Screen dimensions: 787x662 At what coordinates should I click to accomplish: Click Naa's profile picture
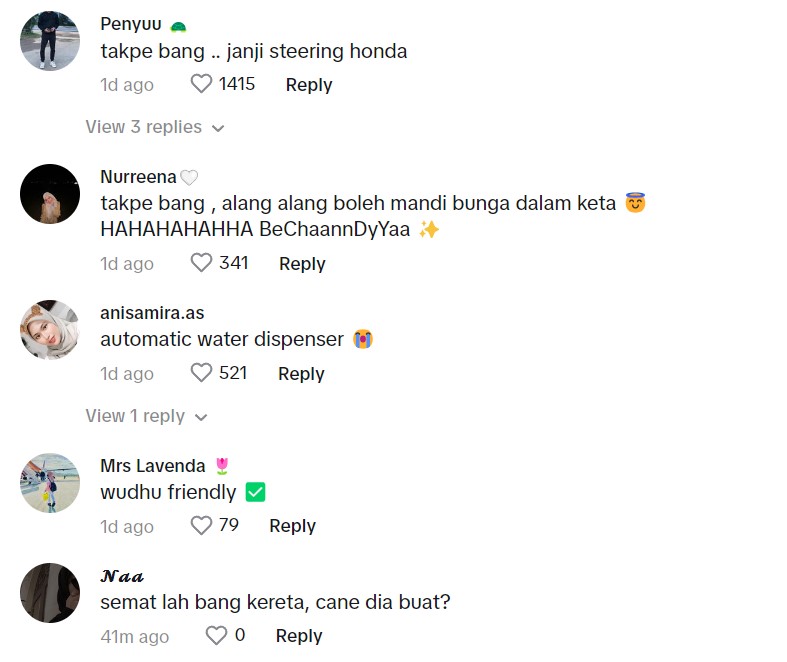50,593
